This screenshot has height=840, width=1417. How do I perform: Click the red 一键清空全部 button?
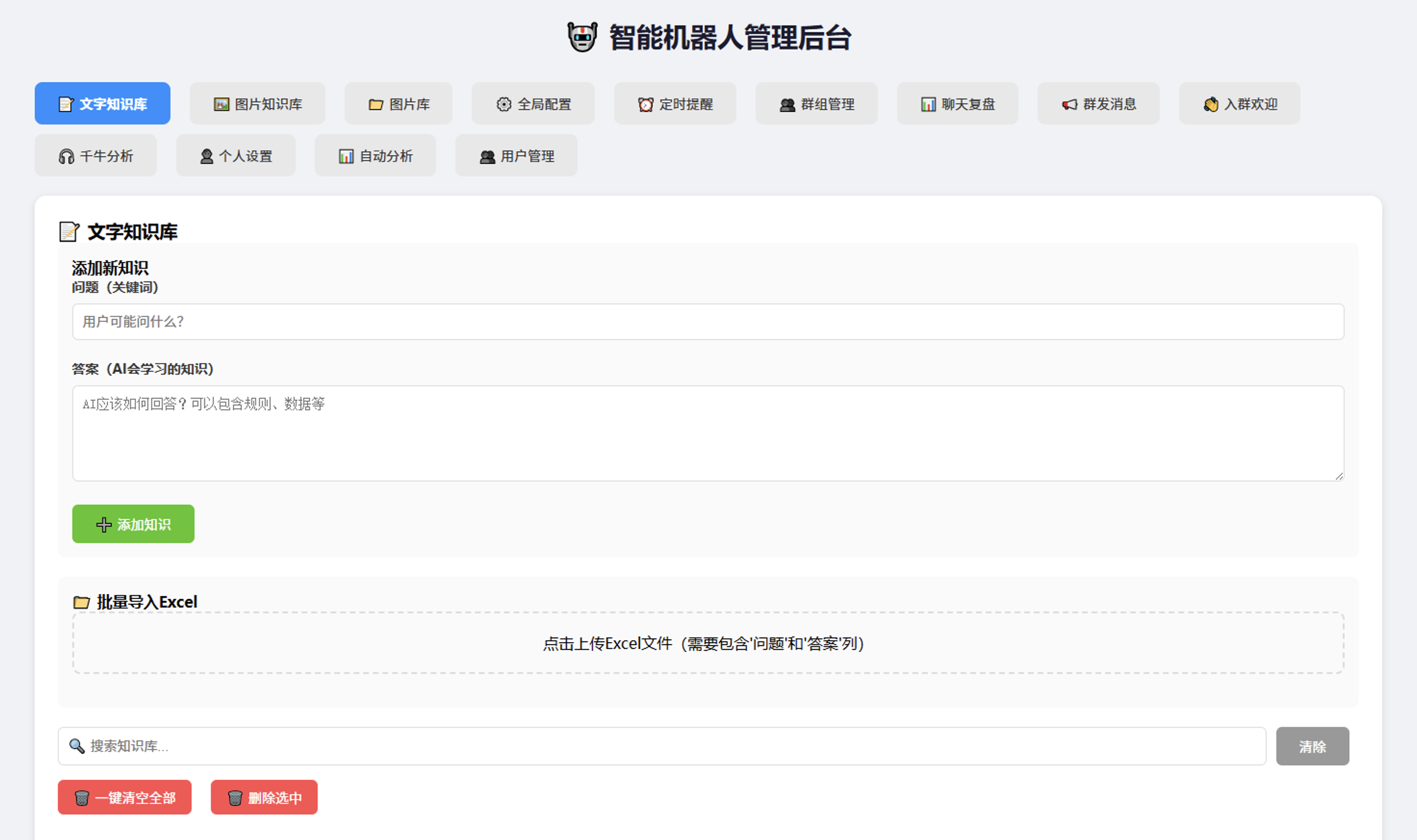(125, 797)
